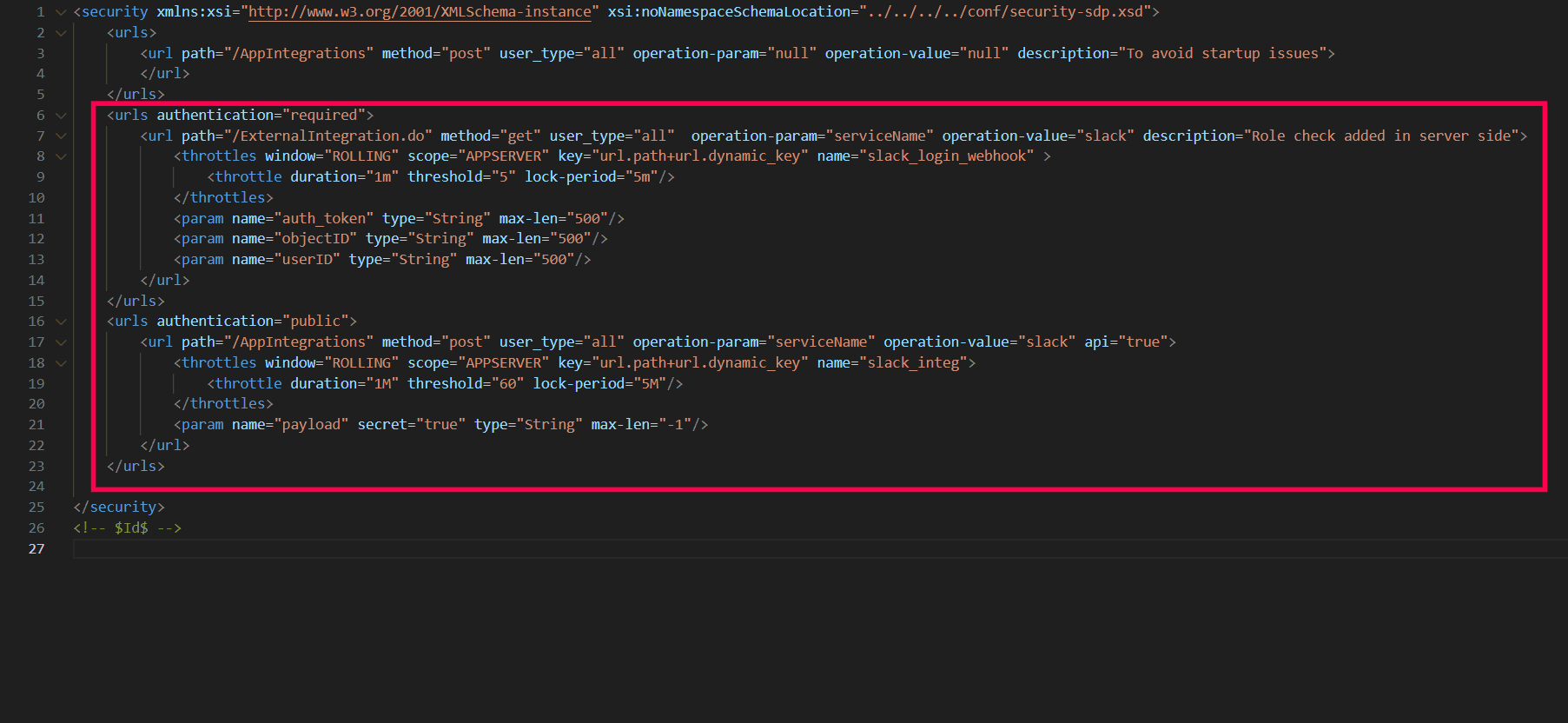This screenshot has height=723, width=1568.
Task: Click line number 27 in the gutter
Action: click(36, 549)
